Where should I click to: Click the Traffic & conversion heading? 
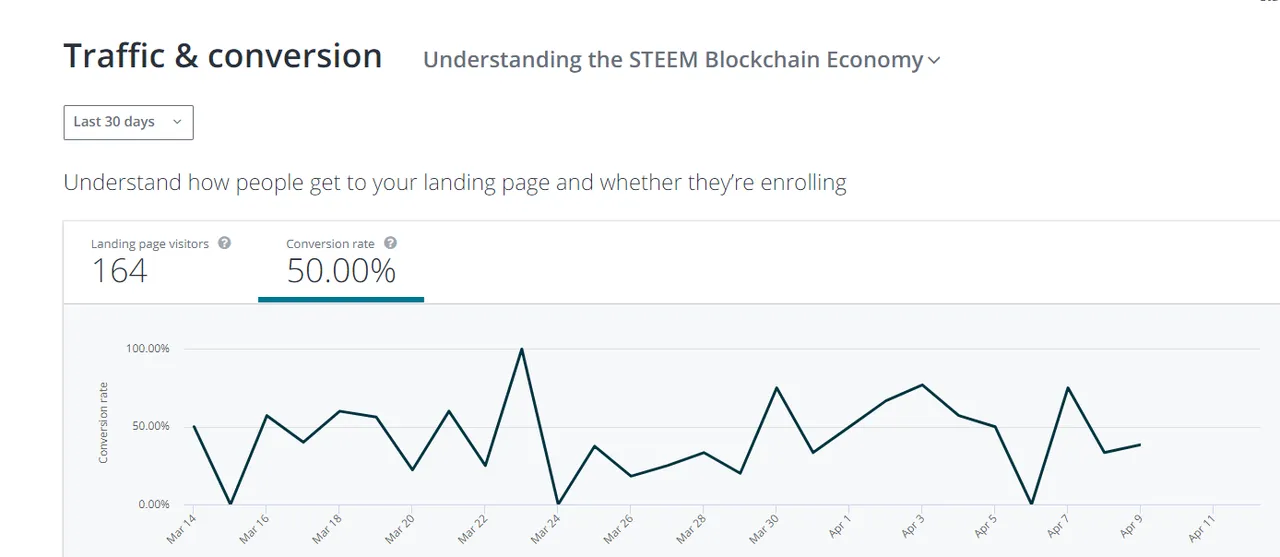[x=223, y=56]
